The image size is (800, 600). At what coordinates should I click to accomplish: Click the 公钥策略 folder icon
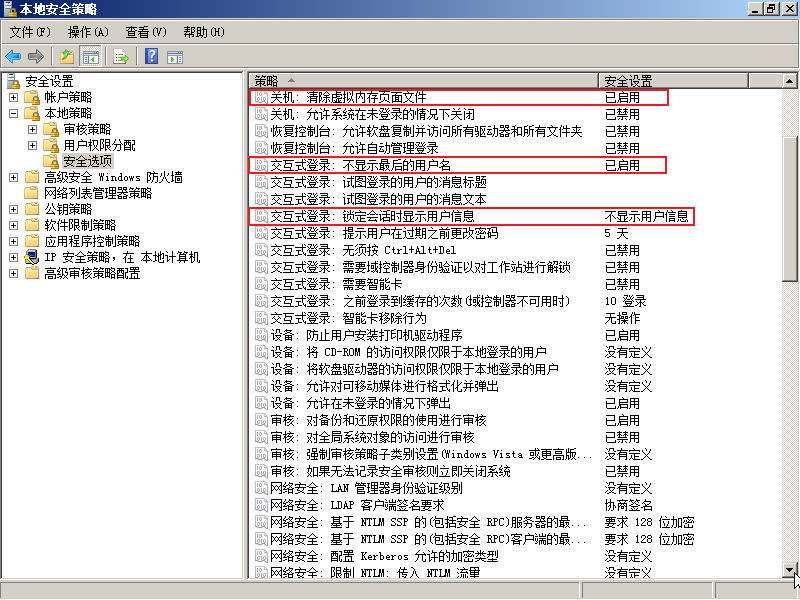(32, 209)
